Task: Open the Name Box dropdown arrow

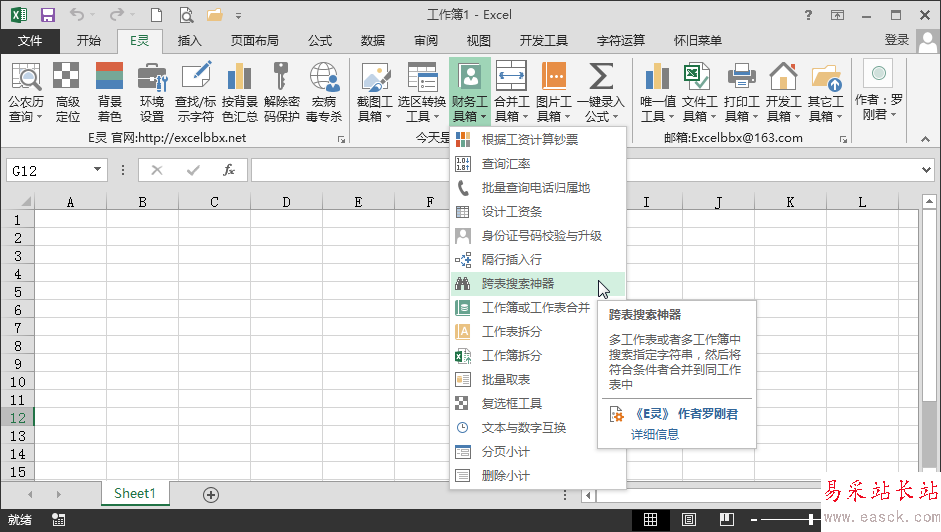Action: [97, 170]
